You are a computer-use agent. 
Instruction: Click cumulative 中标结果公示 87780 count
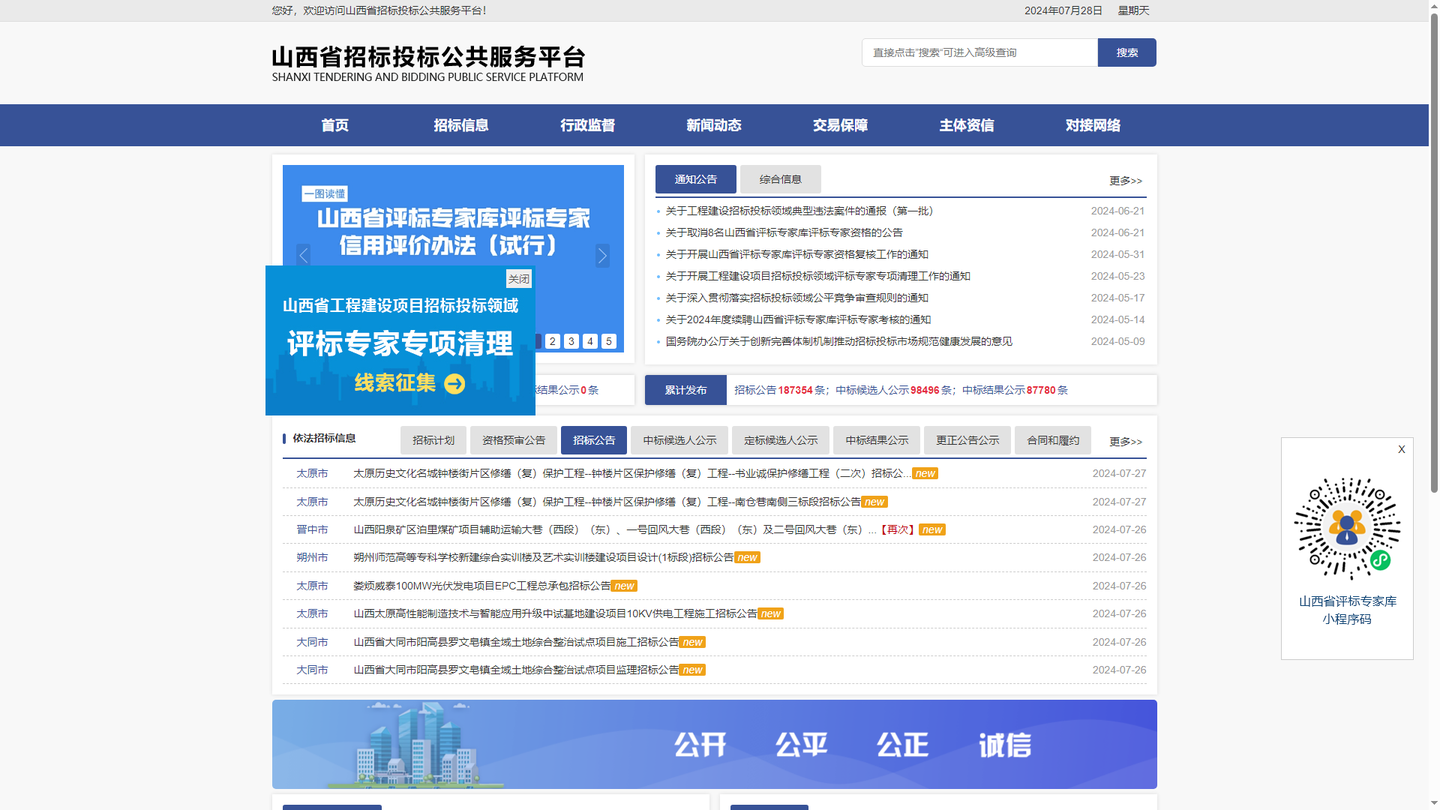[x=1041, y=390]
